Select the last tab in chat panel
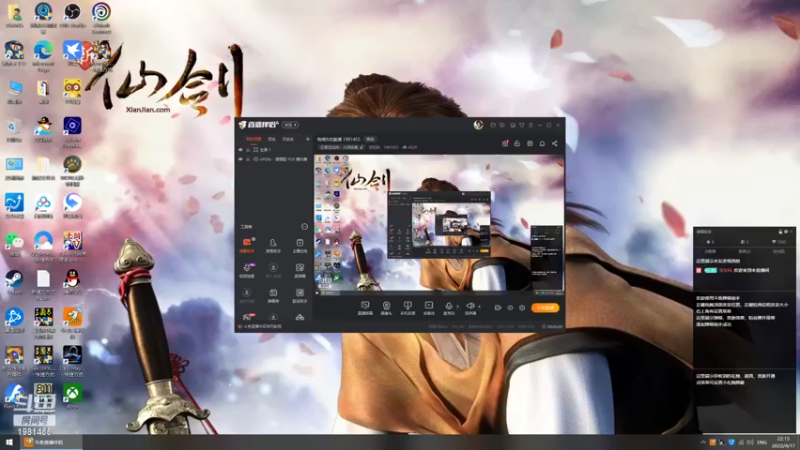 point(779,252)
